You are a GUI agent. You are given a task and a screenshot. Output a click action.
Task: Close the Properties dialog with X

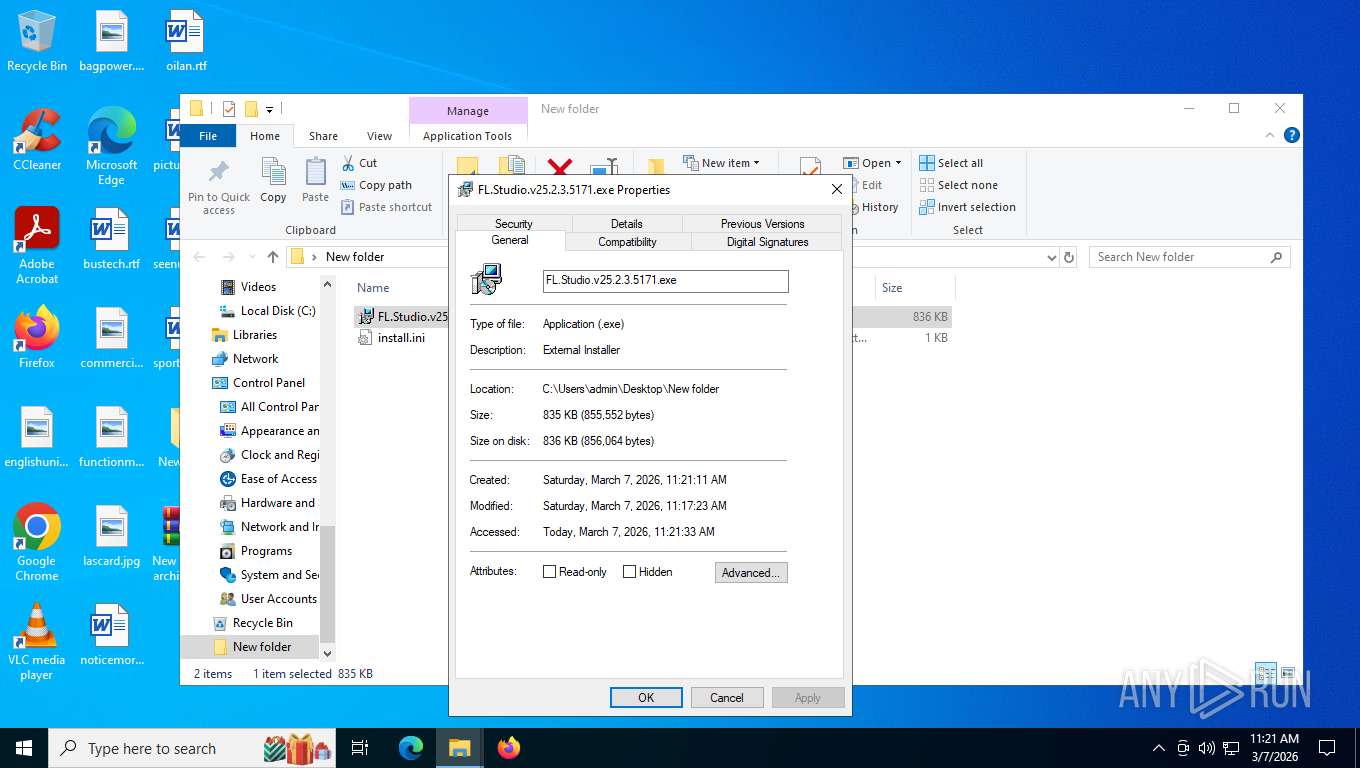(x=837, y=189)
